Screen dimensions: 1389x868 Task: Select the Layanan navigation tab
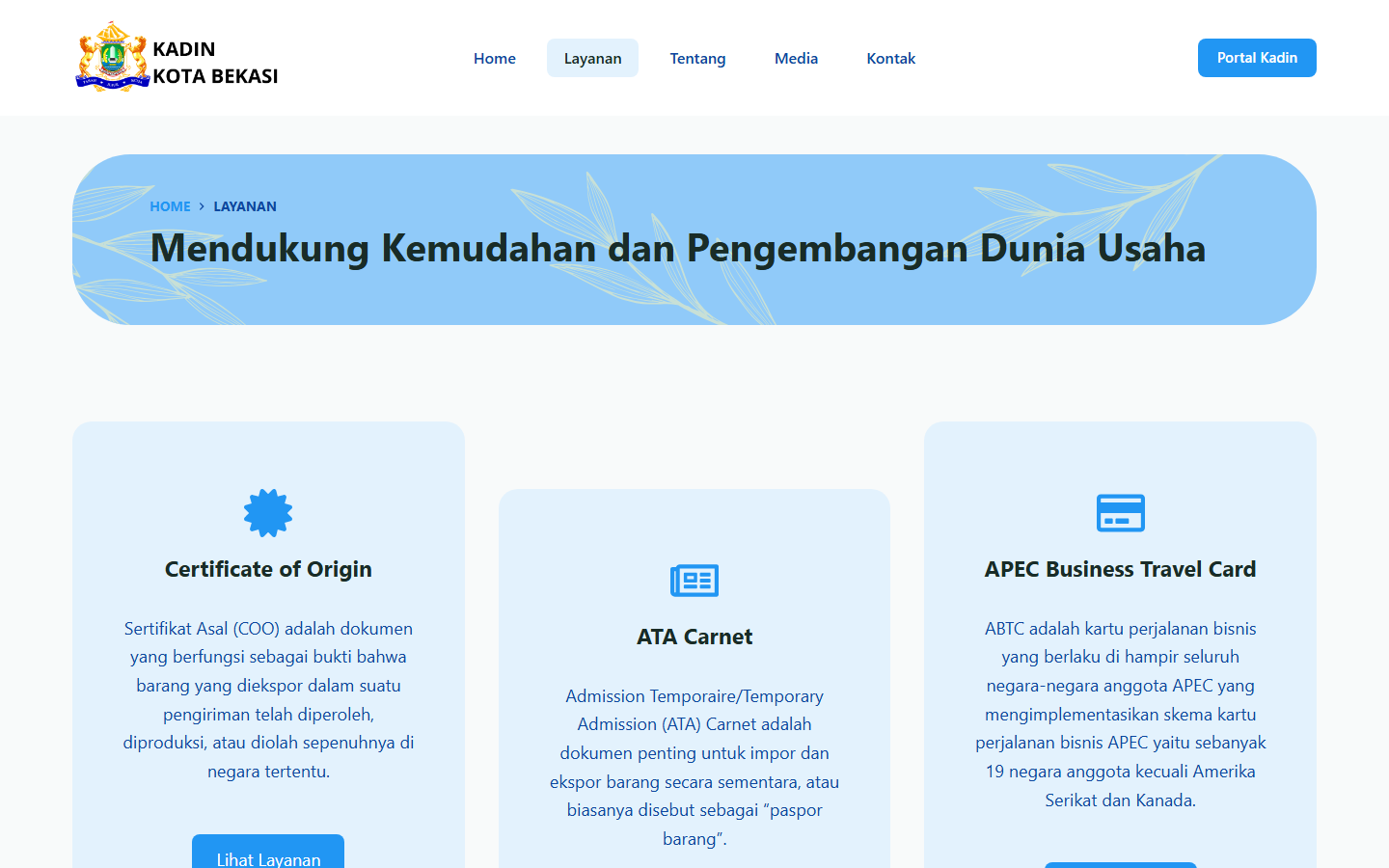tap(592, 58)
